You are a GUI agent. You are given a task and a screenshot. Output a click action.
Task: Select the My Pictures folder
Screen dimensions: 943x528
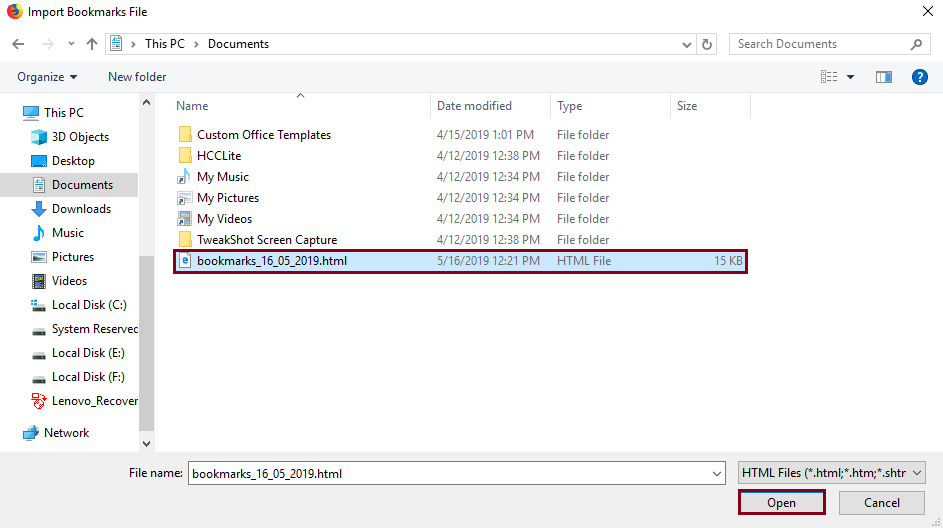point(228,198)
